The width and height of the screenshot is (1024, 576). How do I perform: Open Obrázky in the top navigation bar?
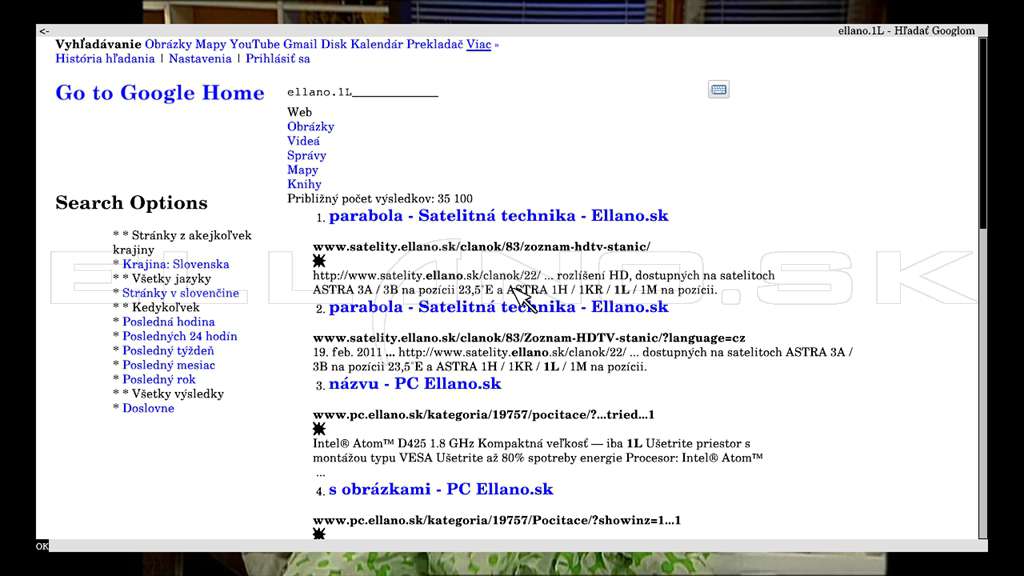point(168,44)
